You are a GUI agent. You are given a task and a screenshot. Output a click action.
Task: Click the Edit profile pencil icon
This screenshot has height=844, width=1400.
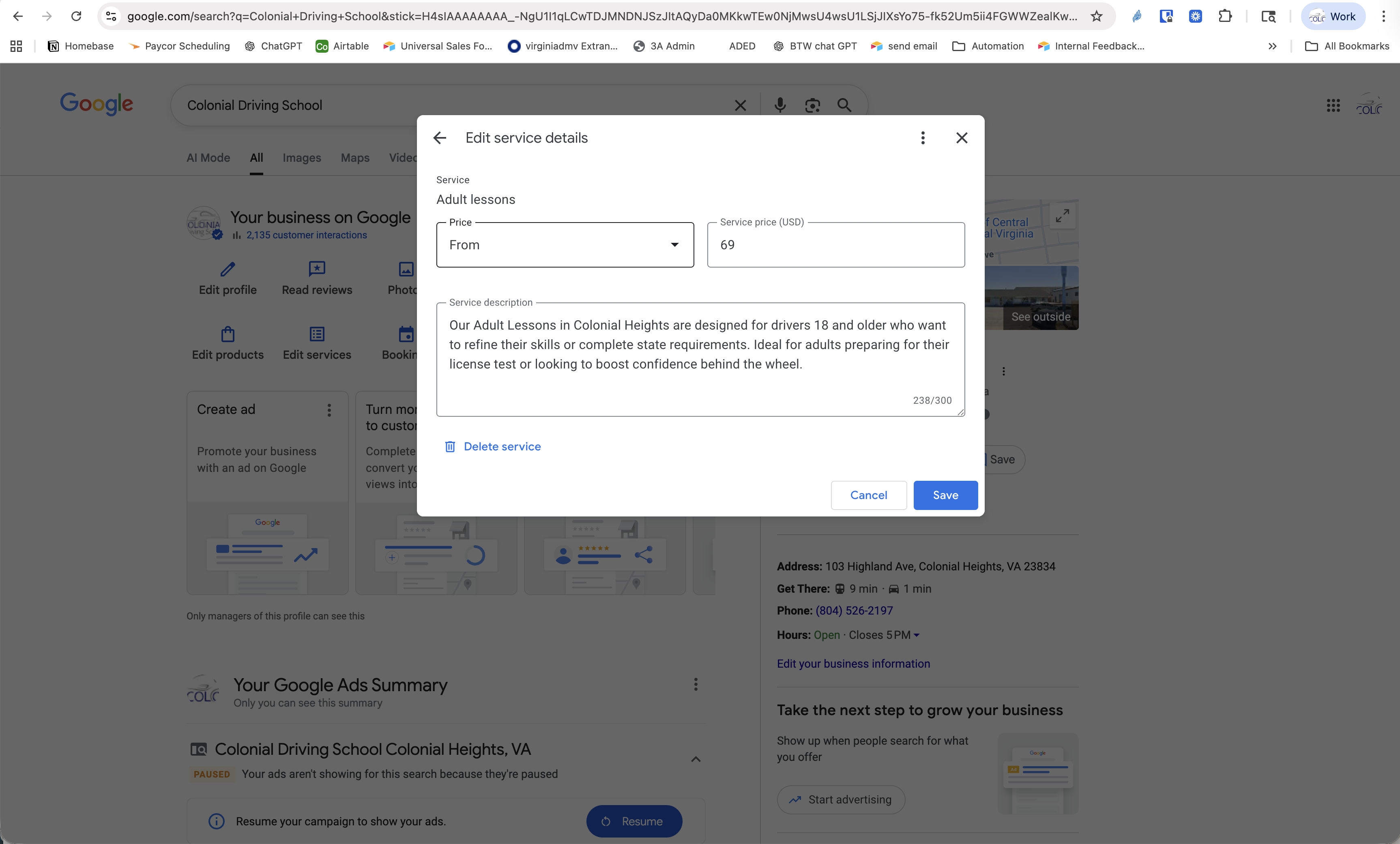tap(227, 269)
